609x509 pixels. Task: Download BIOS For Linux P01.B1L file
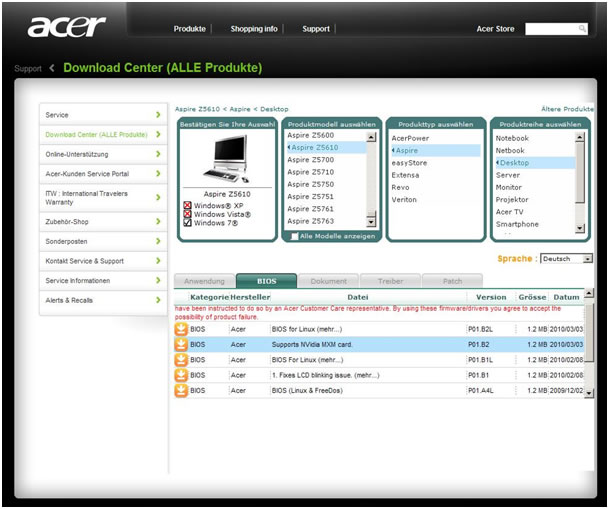point(181,360)
